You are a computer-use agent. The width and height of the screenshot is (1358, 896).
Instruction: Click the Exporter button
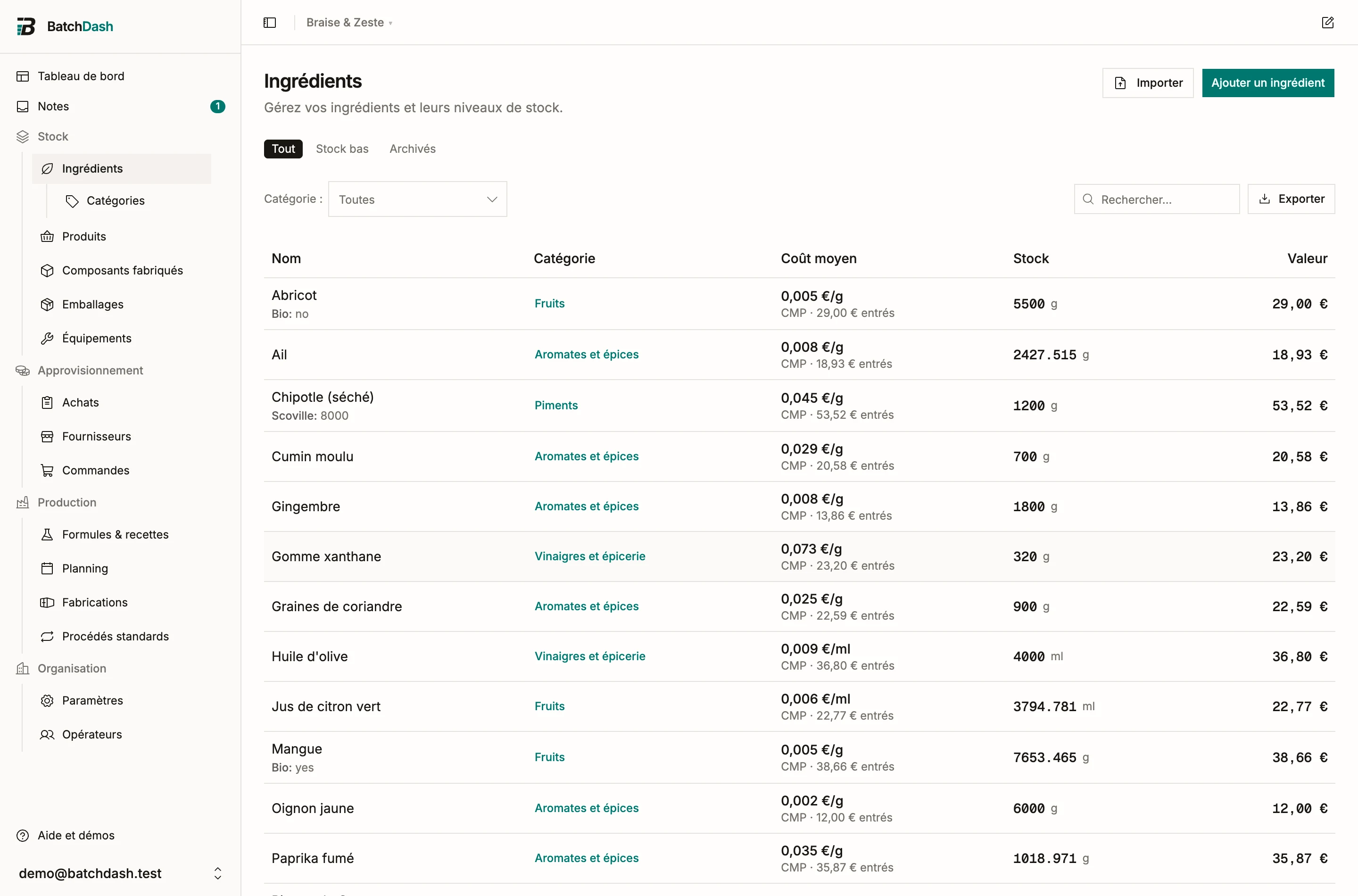tap(1291, 199)
